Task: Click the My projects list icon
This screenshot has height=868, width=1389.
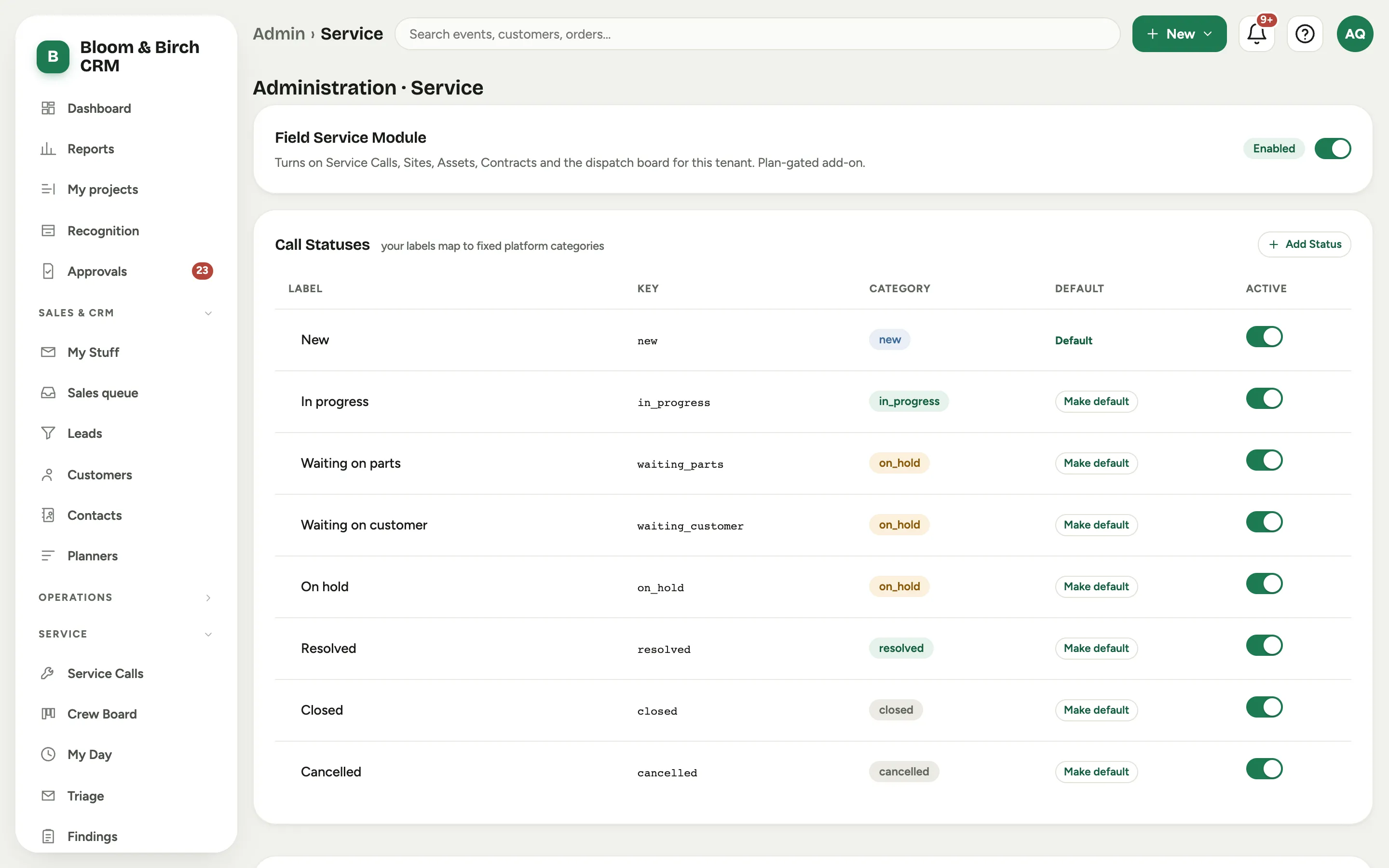Action: 48,189
